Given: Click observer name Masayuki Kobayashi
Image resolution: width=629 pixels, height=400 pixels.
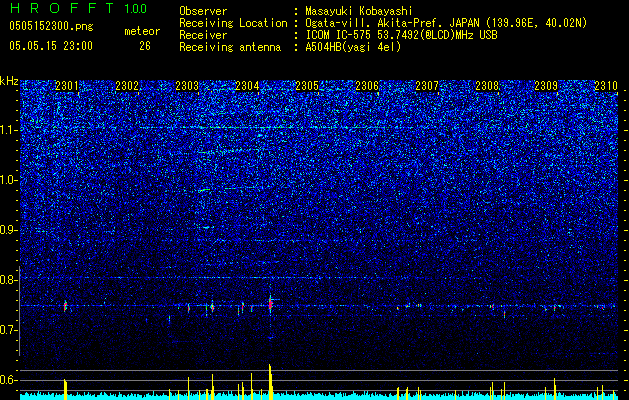Looking at the screenshot, I should point(359,11).
